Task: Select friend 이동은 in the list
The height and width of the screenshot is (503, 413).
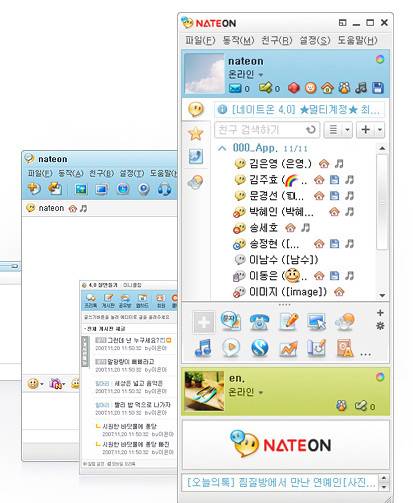Action: (x=270, y=276)
